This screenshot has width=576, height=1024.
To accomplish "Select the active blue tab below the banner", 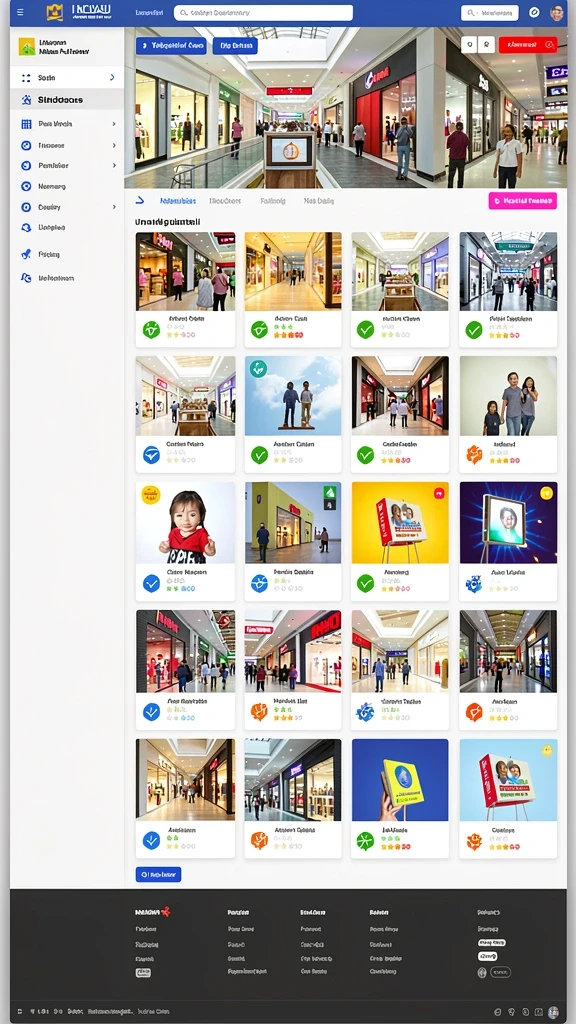I will tap(178, 201).
